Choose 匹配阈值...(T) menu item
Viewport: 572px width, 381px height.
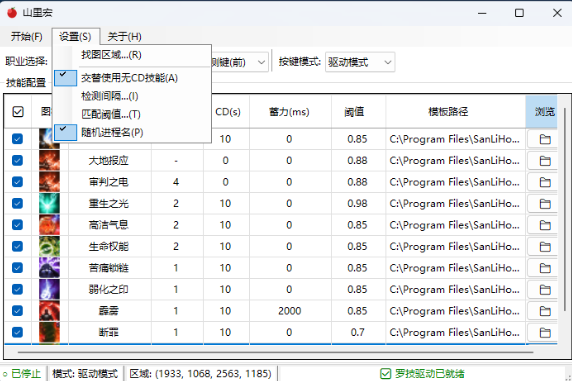132,115
